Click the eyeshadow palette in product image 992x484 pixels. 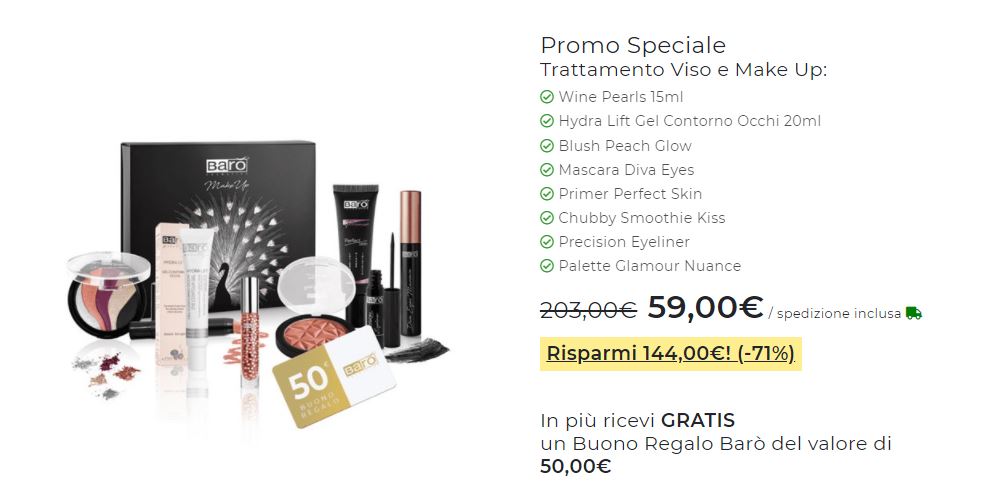tap(108, 293)
